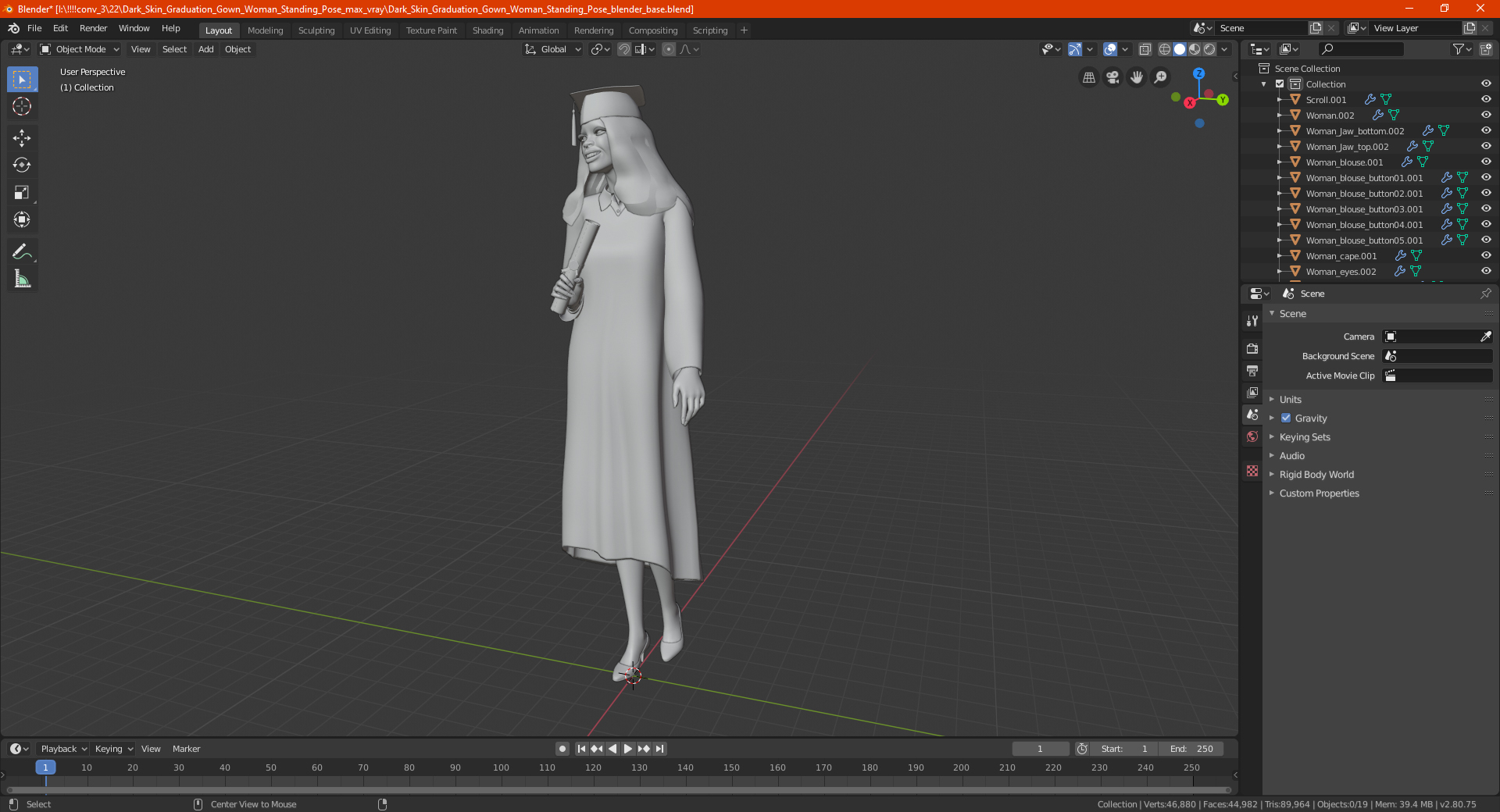This screenshot has height=812, width=1500.
Task: Open Active Tool settings tab
Action: click(x=1252, y=321)
